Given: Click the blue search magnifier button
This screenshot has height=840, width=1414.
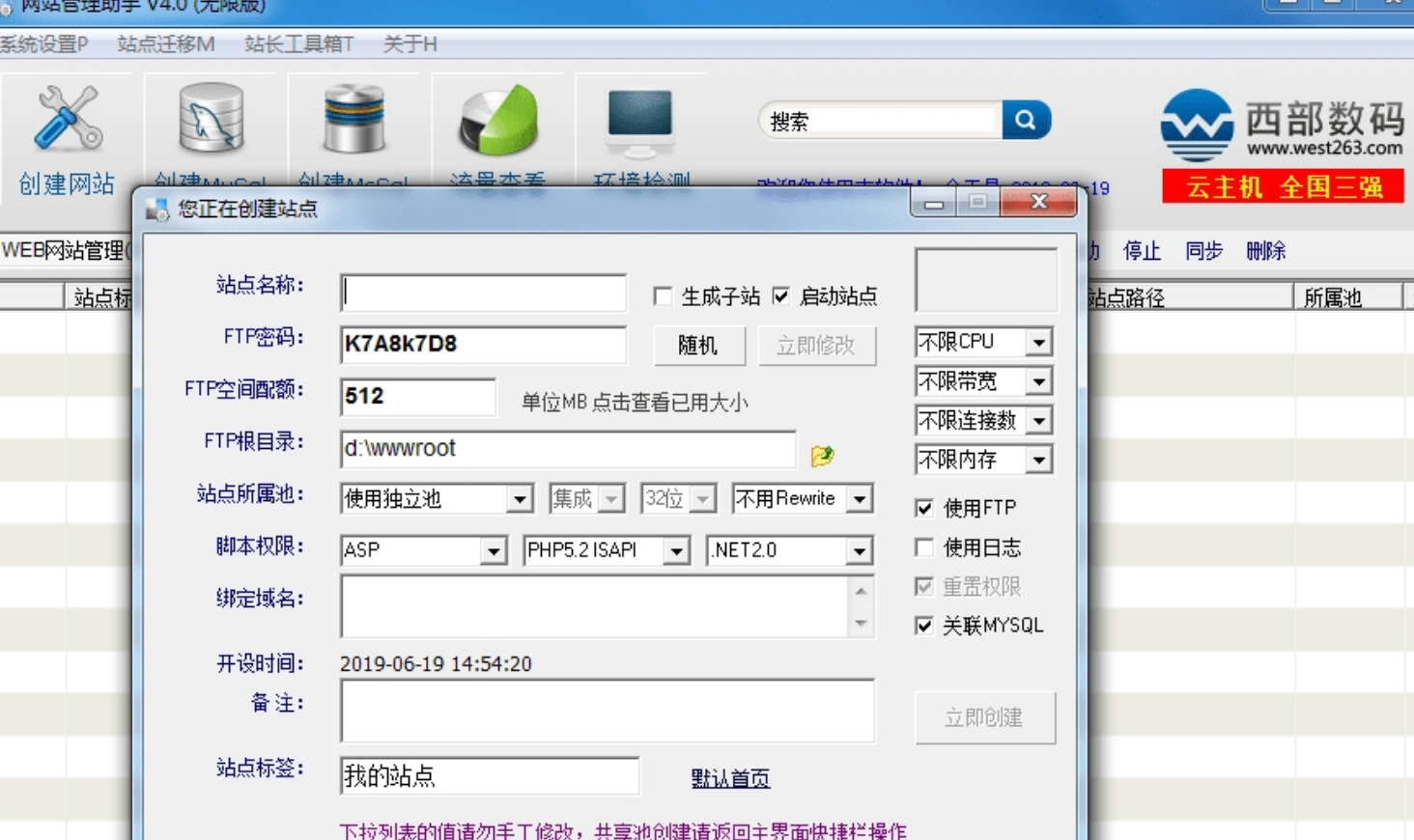Looking at the screenshot, I should 1026,120.
